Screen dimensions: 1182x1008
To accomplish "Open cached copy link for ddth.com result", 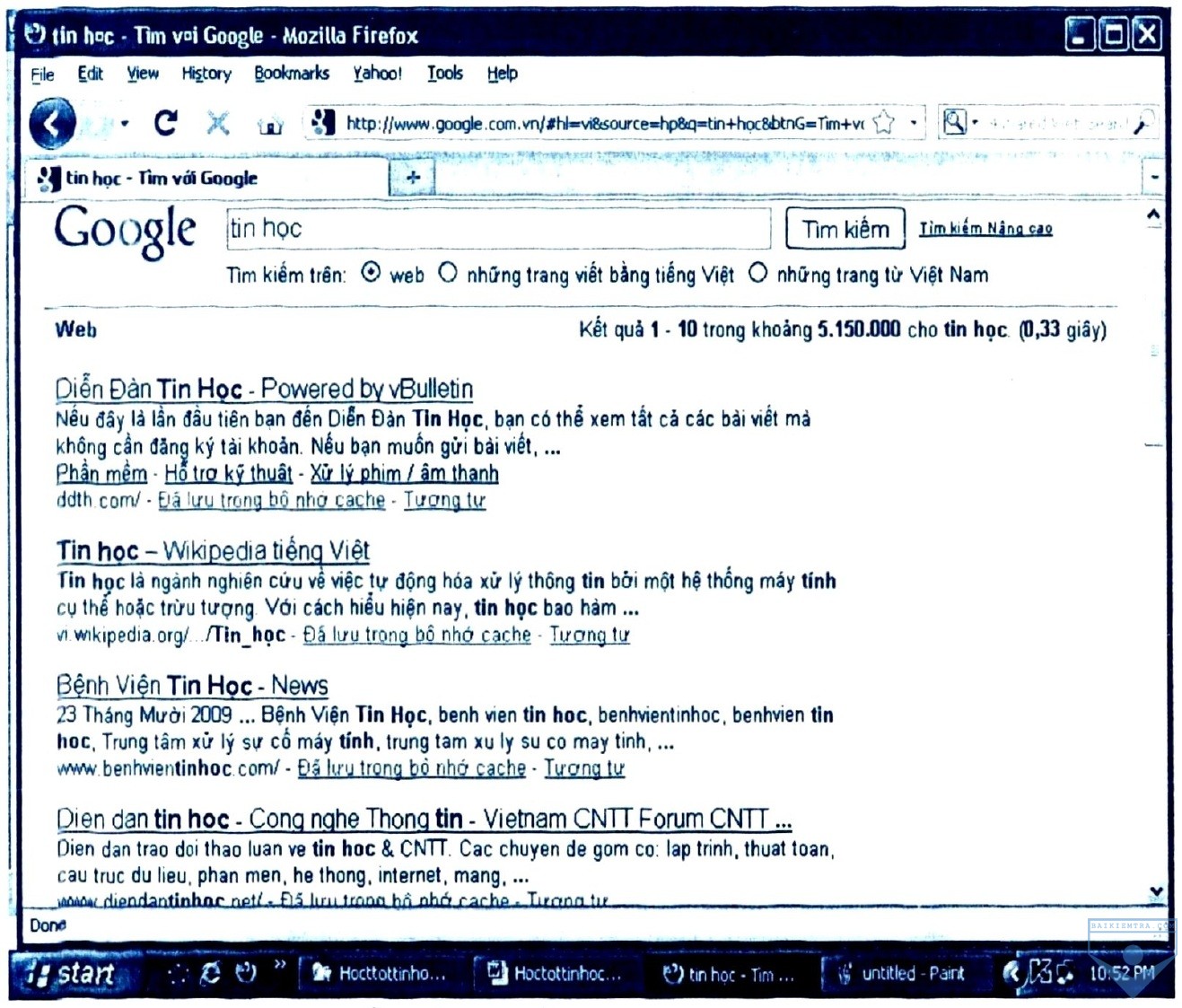I will (271, 500).
